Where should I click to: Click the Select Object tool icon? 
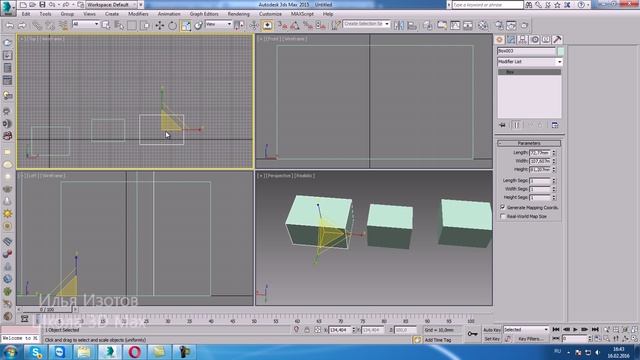tap(106, 25)
